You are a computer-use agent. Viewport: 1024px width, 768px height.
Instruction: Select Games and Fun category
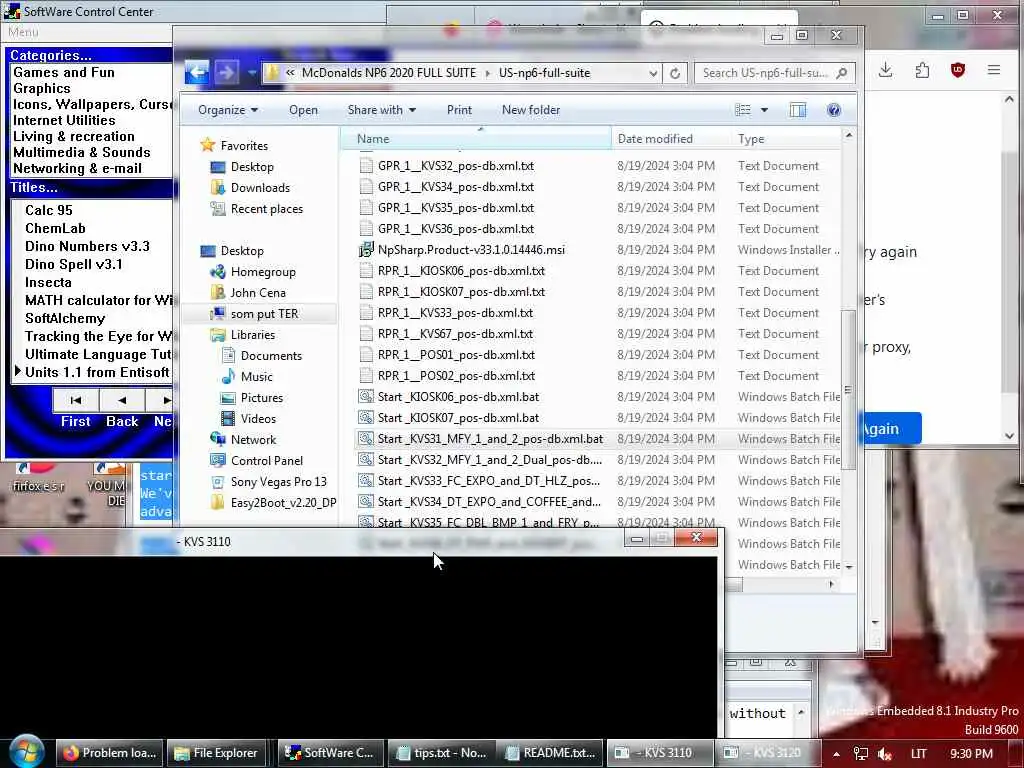63,72
